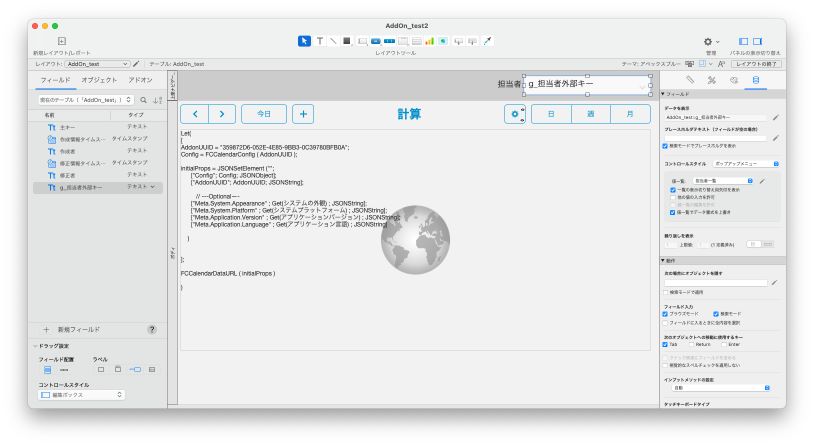Select the Button Bar tool

(x=389, y=41)
